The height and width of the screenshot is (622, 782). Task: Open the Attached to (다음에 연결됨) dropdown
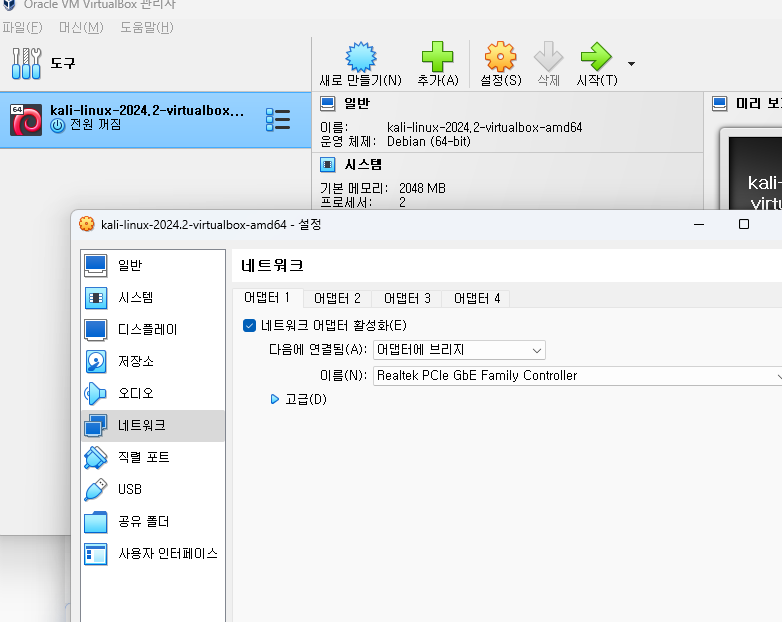click(x=459, y=350)
